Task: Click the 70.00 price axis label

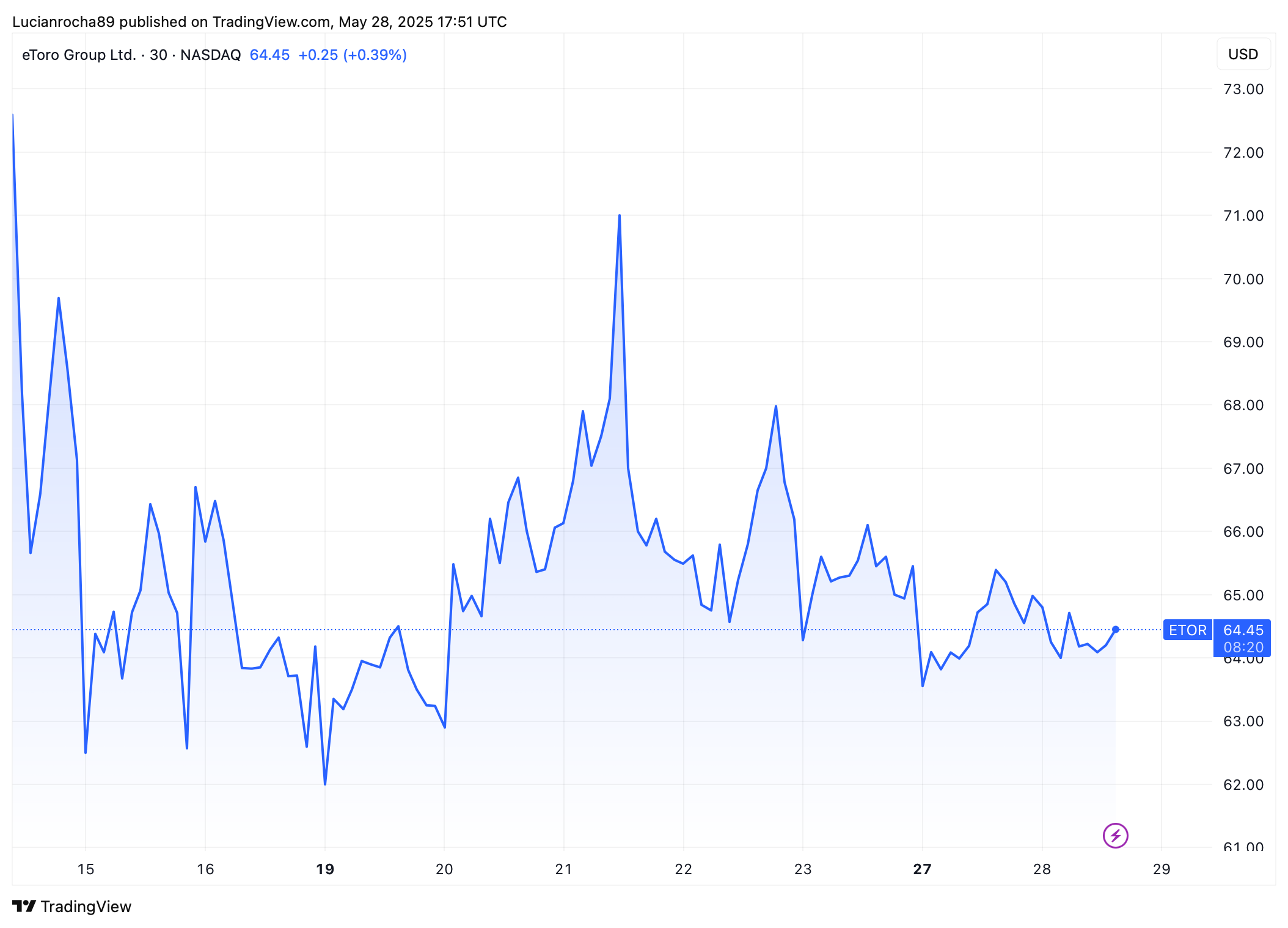Action: 1243,279
